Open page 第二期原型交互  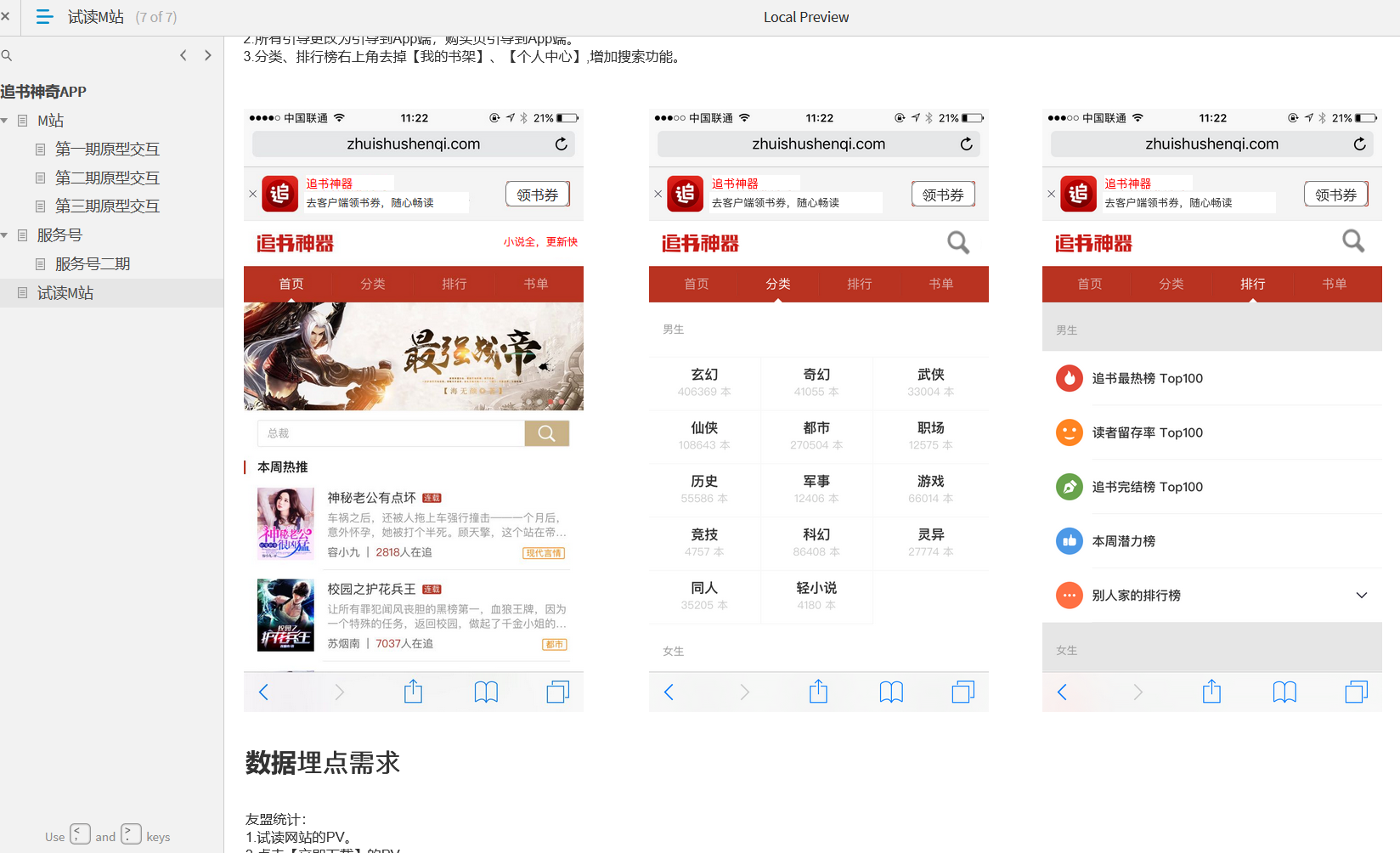107,178
